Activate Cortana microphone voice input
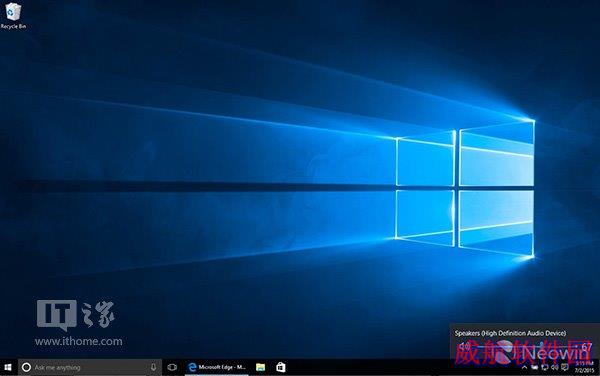This screenshot has height=376, width=600. [x=153, y=368]
